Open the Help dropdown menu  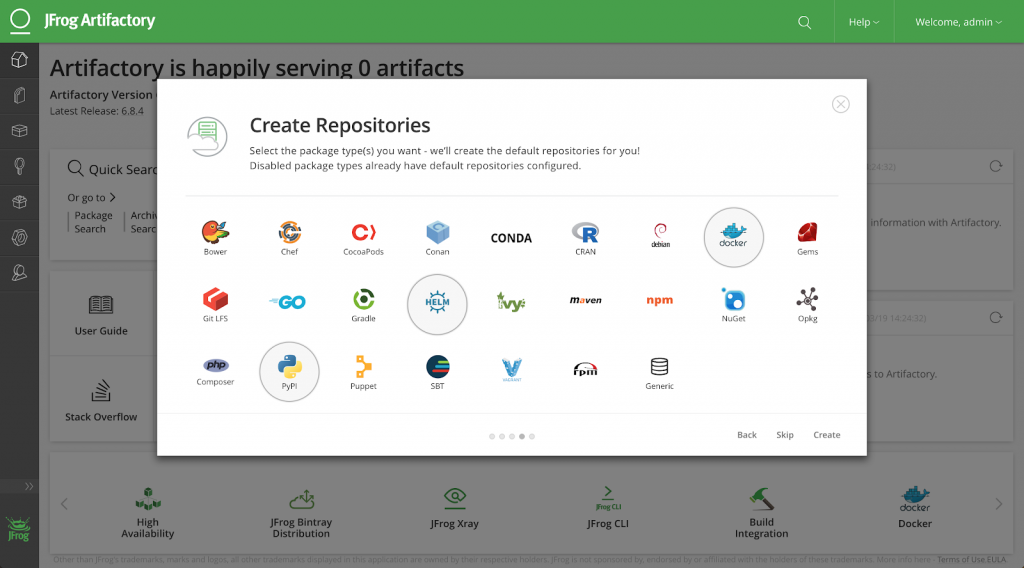pyautogui.click(x=863, y=22)
